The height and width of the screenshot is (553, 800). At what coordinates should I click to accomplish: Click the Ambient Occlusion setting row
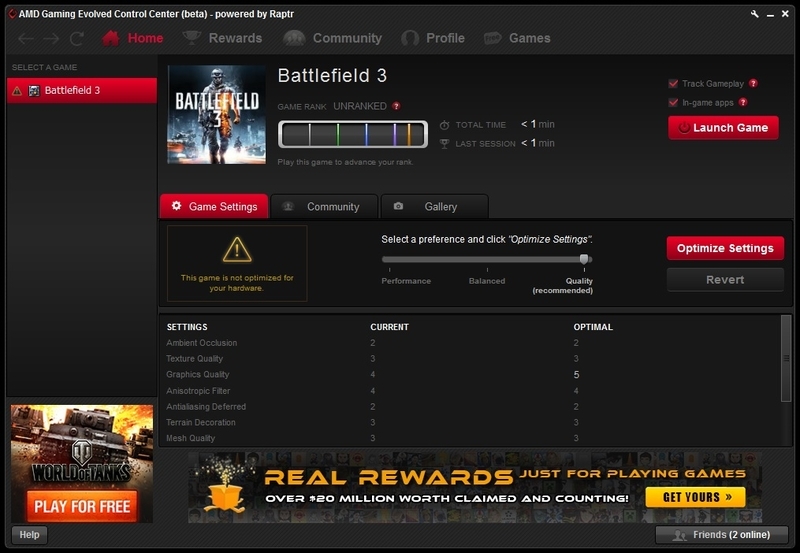pos(469,343)
